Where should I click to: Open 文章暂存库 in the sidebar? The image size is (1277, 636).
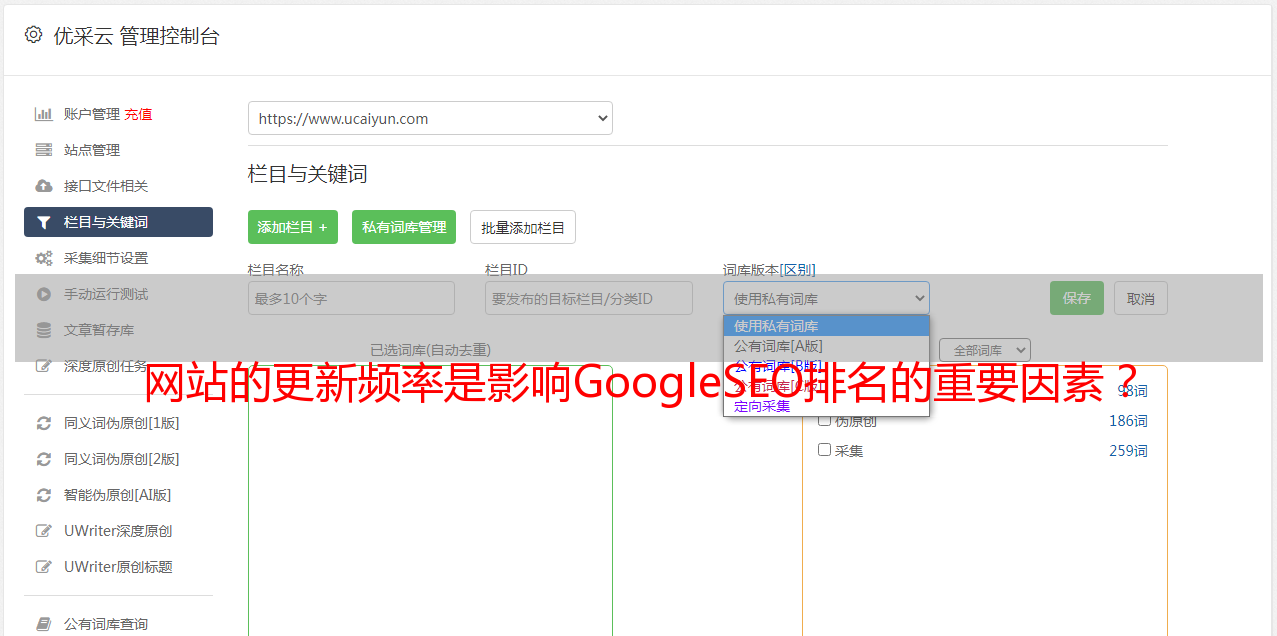pos(99,330)
